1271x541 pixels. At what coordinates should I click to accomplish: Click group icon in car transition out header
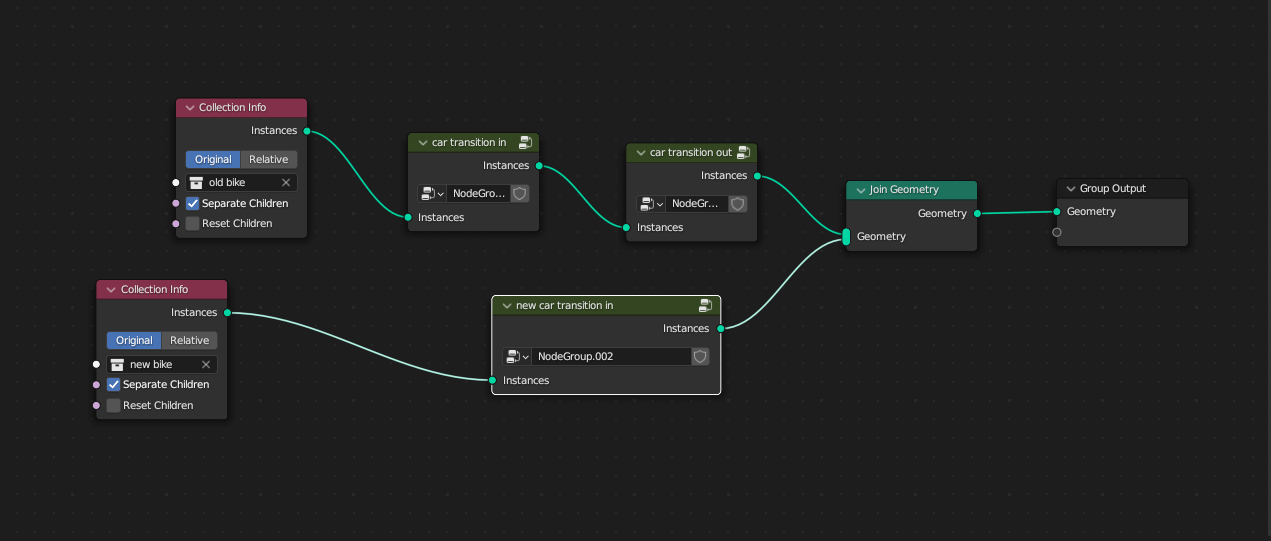tap(743, 153)
